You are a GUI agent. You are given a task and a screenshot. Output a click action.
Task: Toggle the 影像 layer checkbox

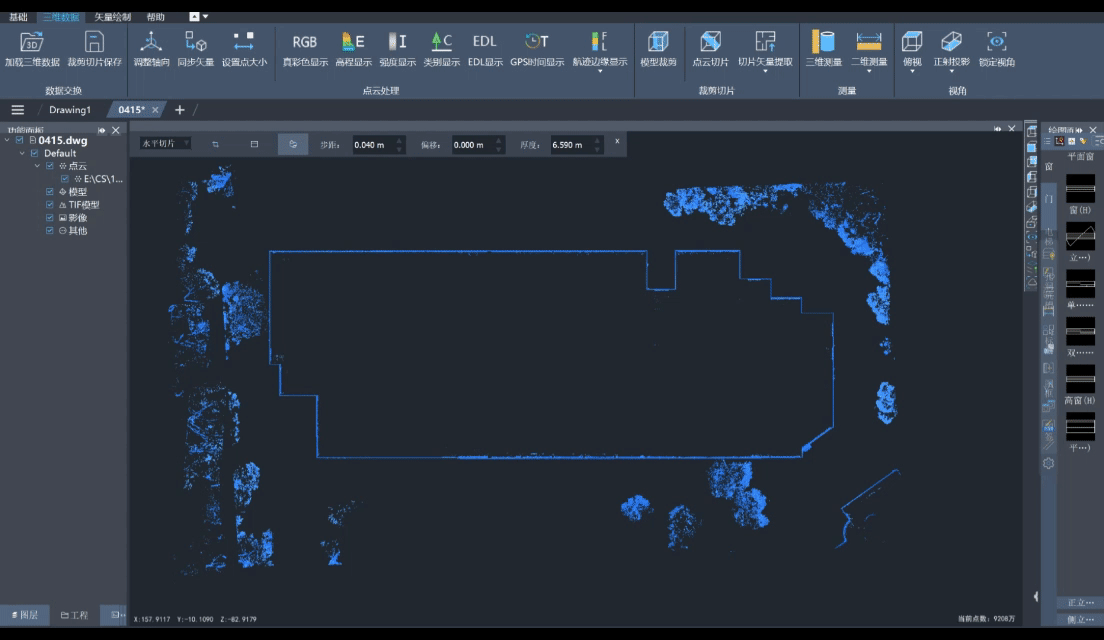pos(50,218)
